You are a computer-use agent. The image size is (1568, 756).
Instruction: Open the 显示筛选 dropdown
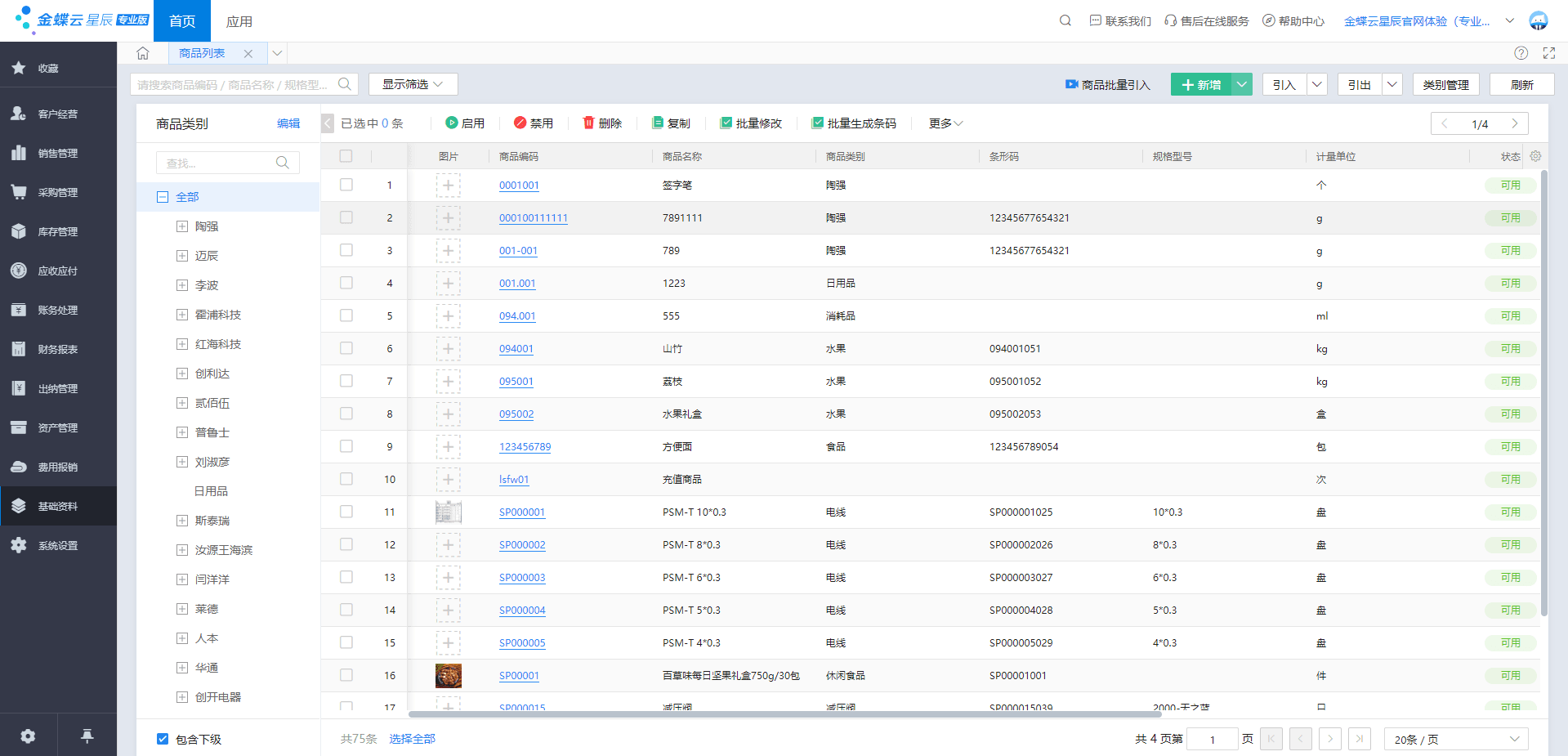413,84
